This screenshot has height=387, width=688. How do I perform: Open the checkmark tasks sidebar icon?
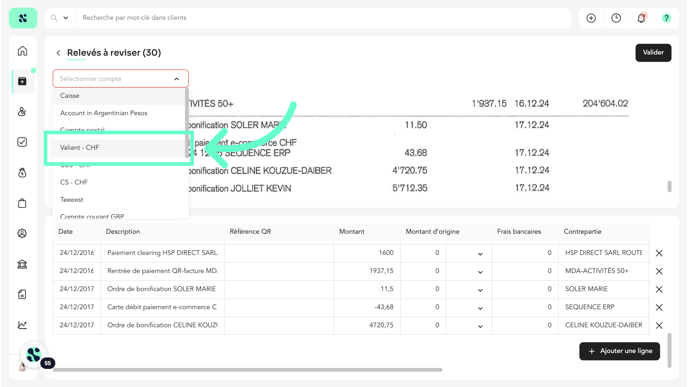[22, 142]
